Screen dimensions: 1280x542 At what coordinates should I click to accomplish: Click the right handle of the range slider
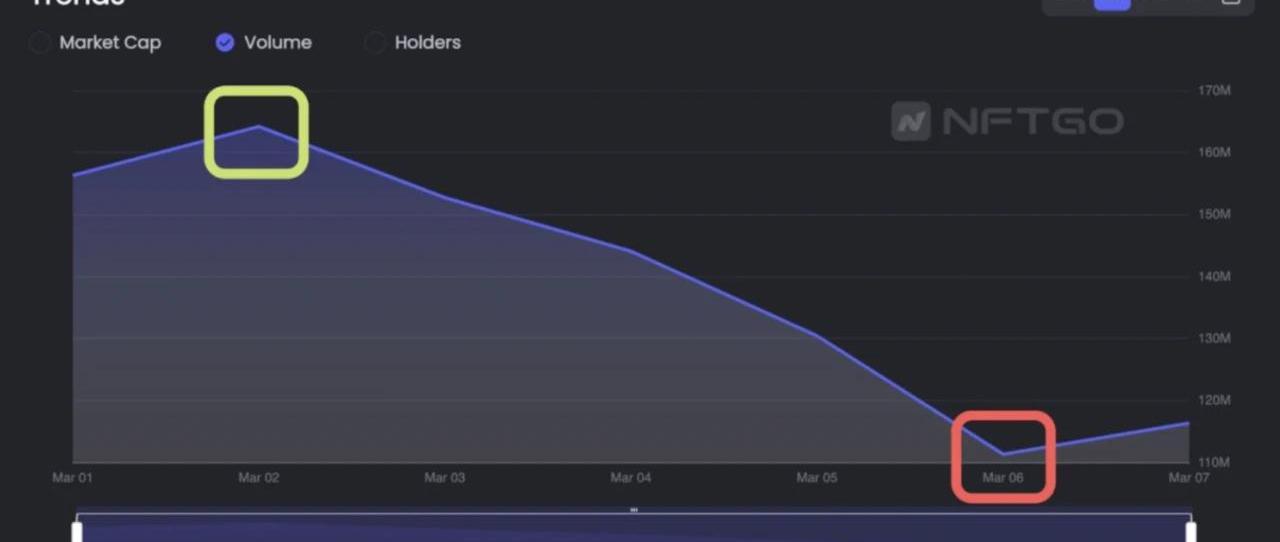point(1190,529)
